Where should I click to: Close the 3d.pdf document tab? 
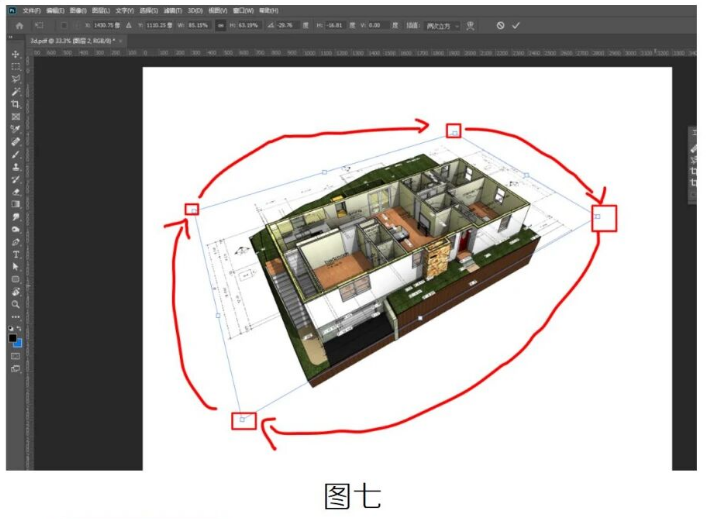click(x=121, y=41)
